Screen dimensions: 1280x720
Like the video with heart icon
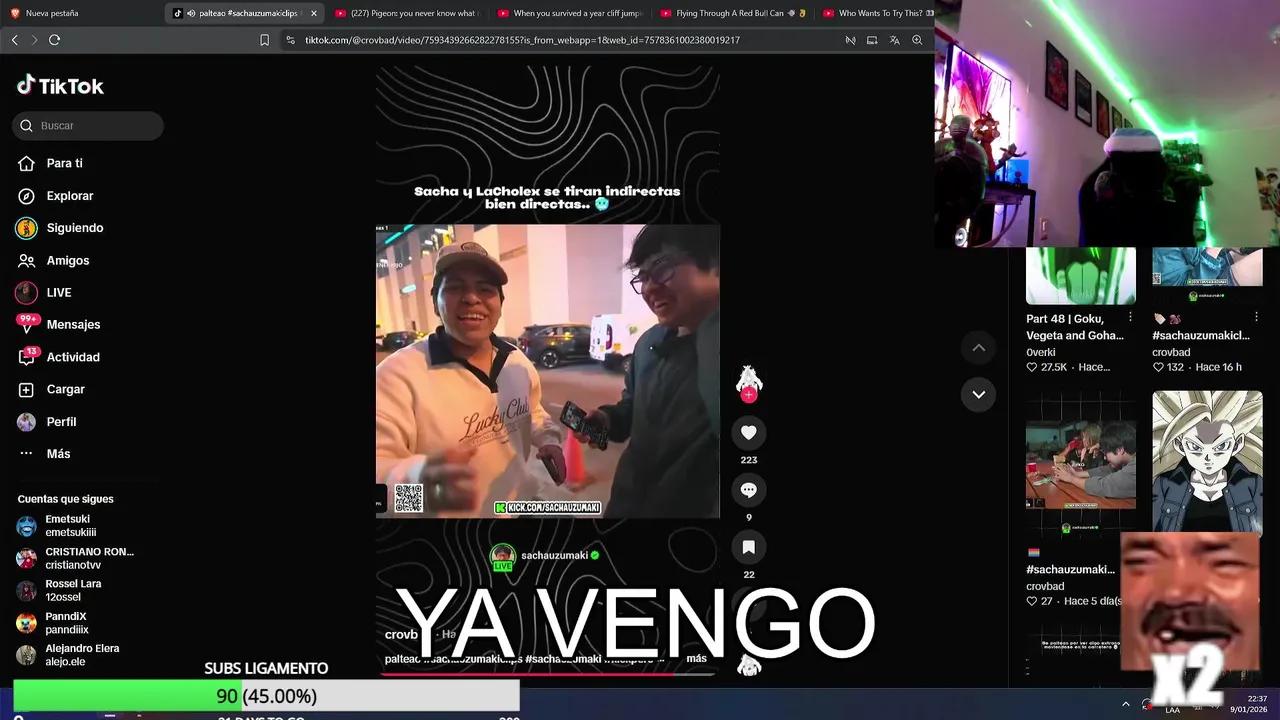[748, 432]
